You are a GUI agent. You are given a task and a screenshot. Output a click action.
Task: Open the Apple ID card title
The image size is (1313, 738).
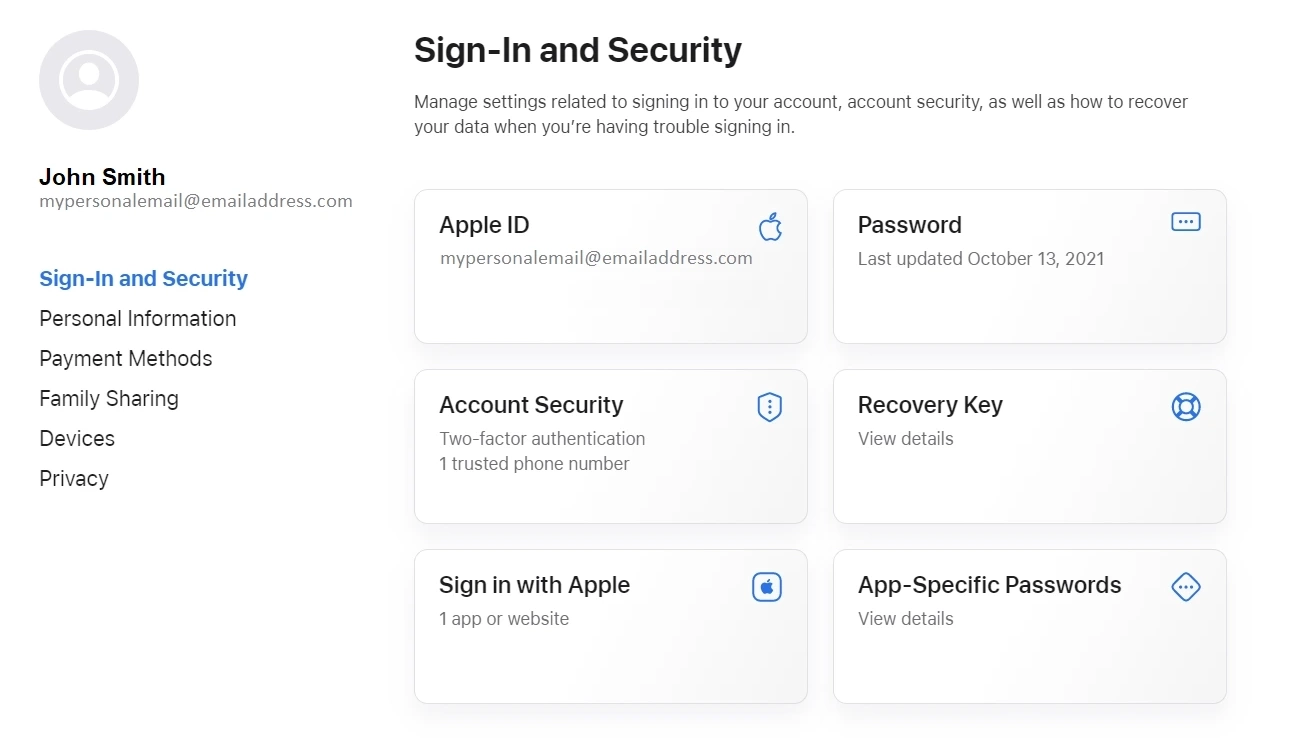tap(484, 225)
